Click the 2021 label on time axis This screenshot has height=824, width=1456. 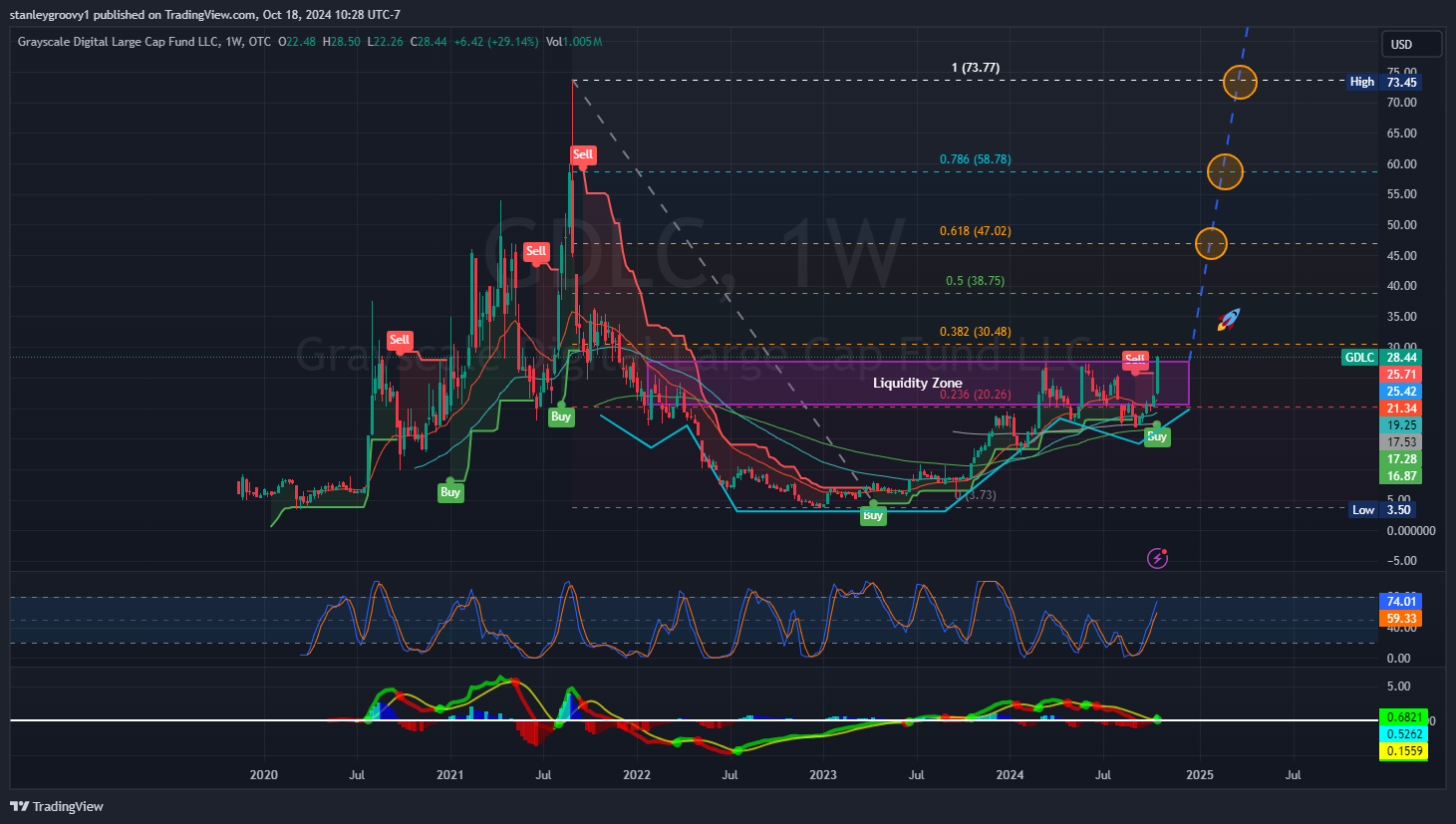[450, 775]
